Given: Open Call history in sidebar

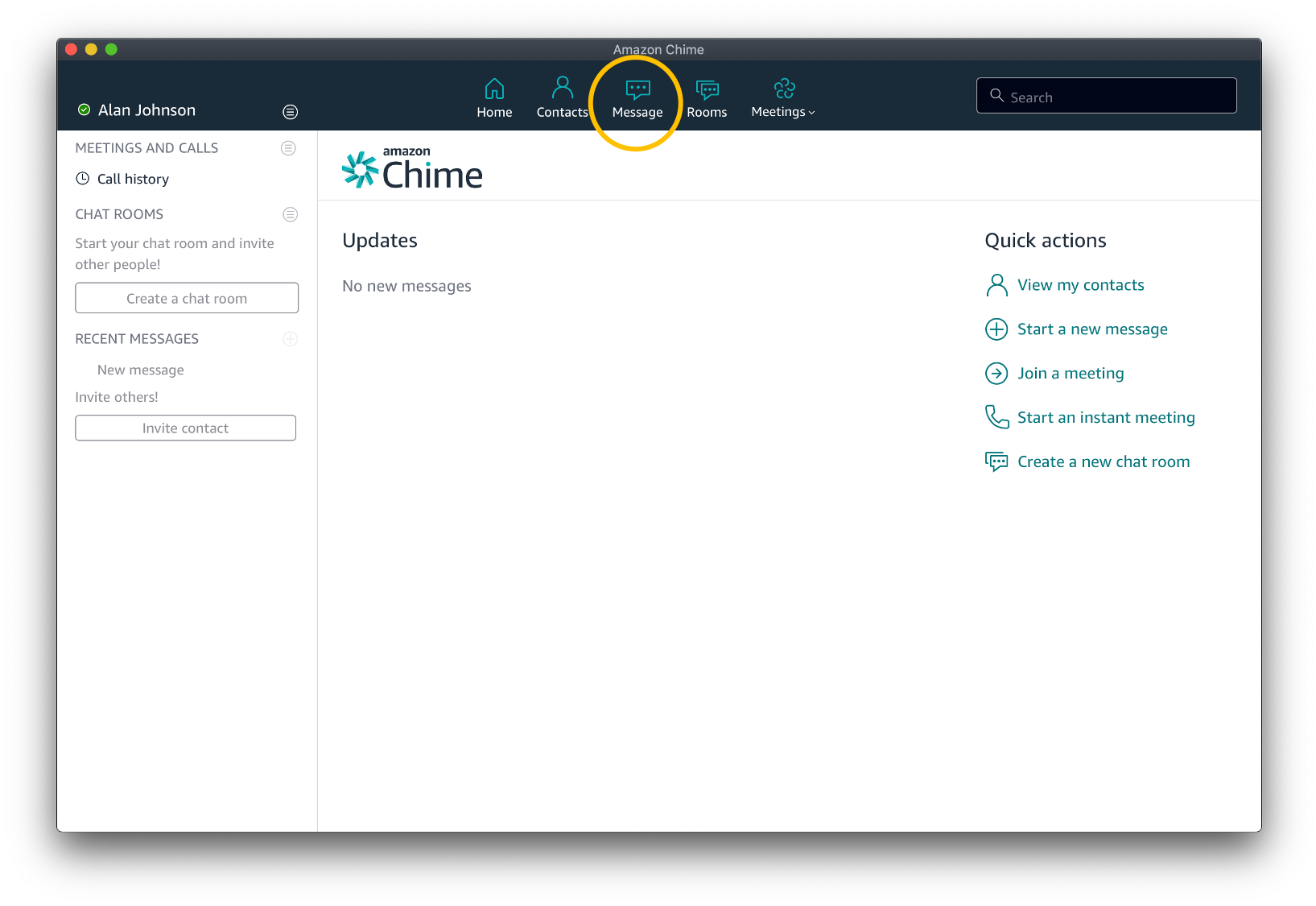Looking at the screenshot, I should point(133,179).
